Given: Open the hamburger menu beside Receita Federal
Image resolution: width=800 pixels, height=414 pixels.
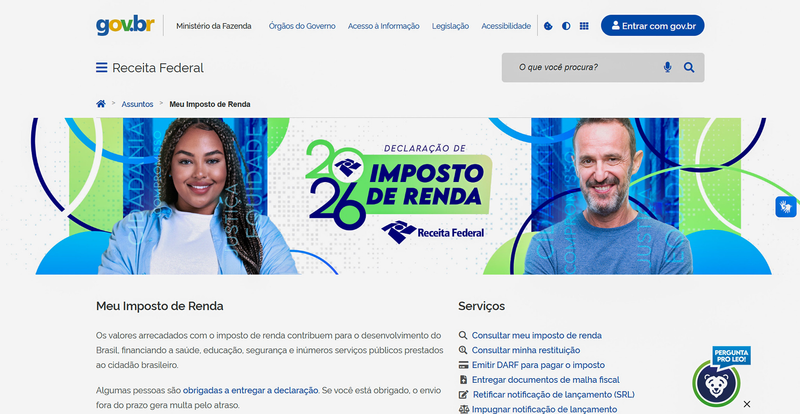Looking at the screenshot, I should click(102, 67).
